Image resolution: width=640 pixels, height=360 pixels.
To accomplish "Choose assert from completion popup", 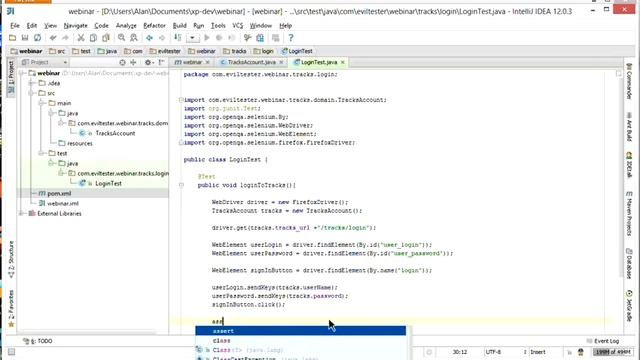I will click(x=301, y=331).
